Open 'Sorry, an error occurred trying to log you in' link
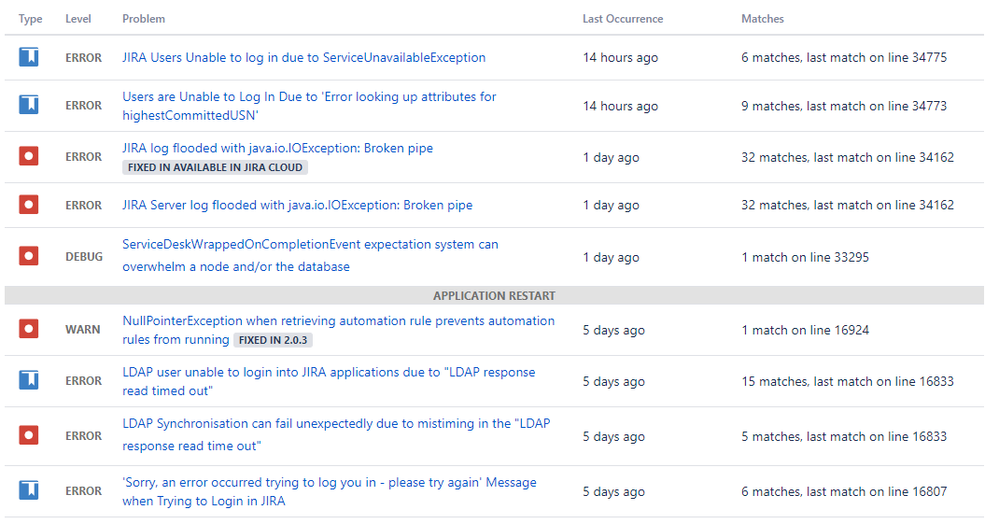999x527 pixels. 329,491
